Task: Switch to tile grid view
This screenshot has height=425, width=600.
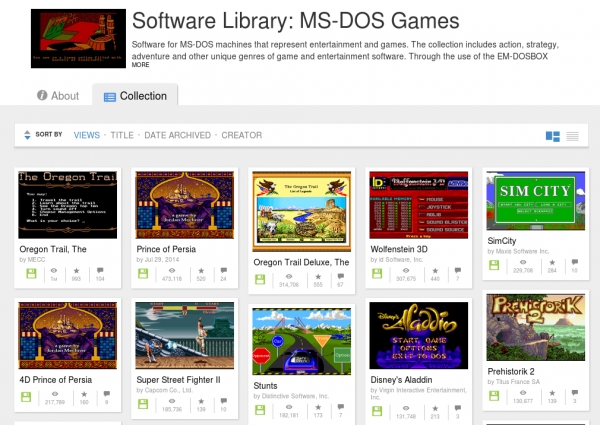Action: (x=553, y=136)
